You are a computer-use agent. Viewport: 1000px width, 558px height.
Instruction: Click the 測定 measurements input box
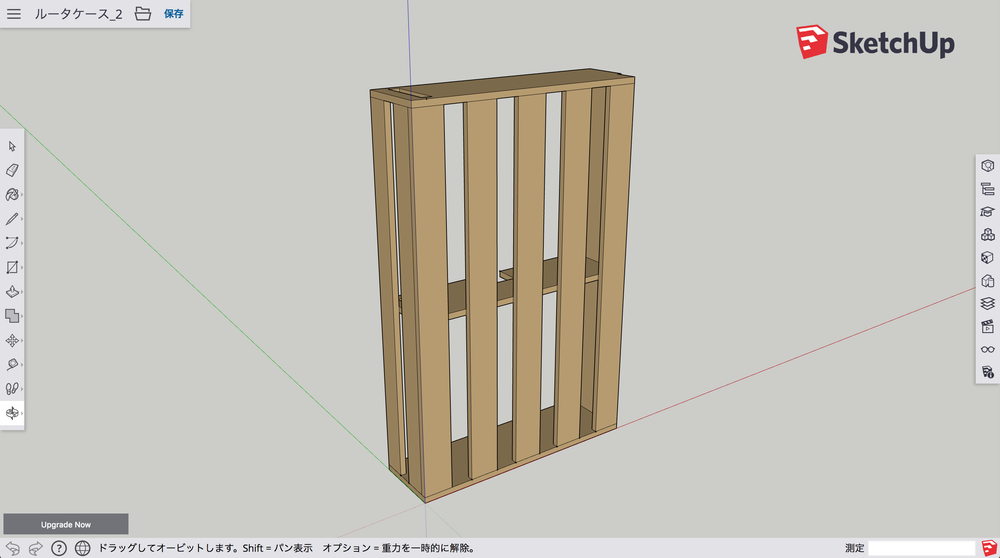coord(922,548)
